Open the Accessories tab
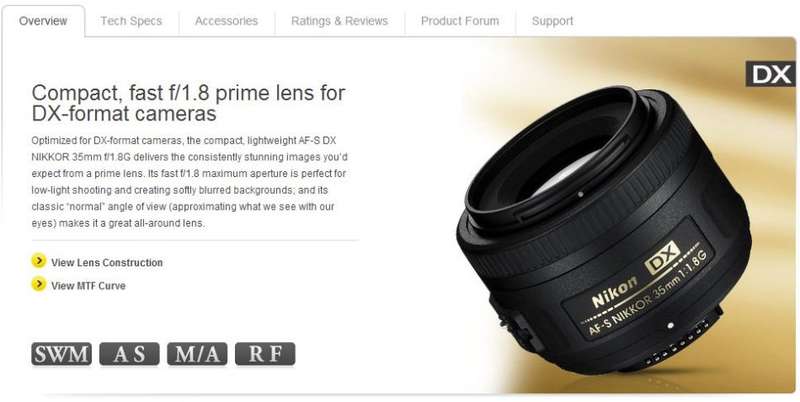800x402 pixels. click(226, 21)
